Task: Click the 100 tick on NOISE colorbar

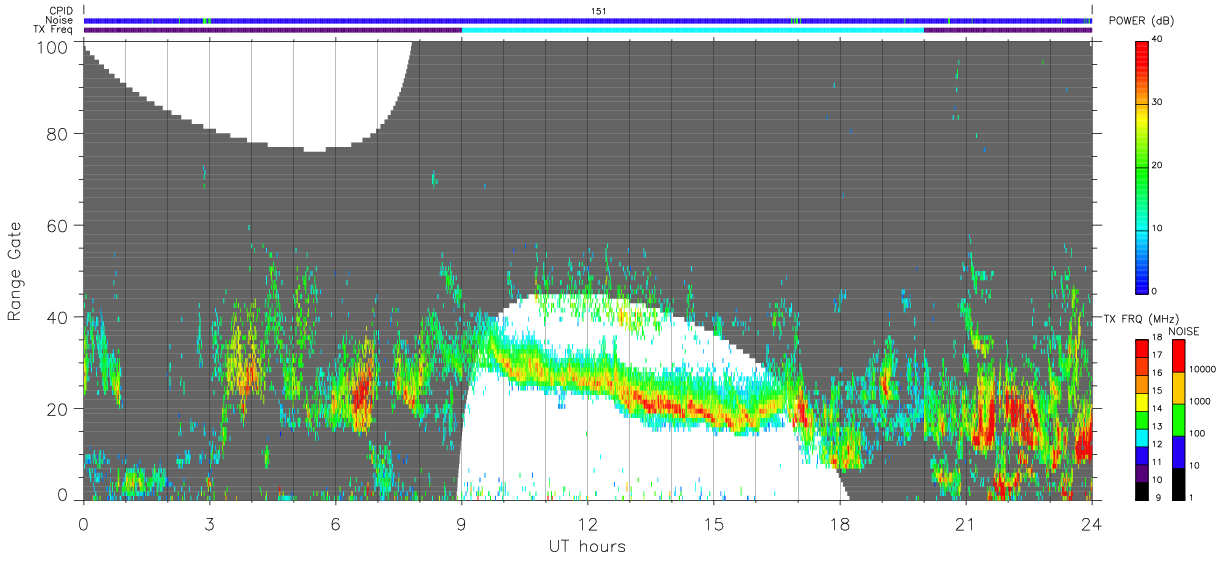Action: click(x=1197, y=433)
